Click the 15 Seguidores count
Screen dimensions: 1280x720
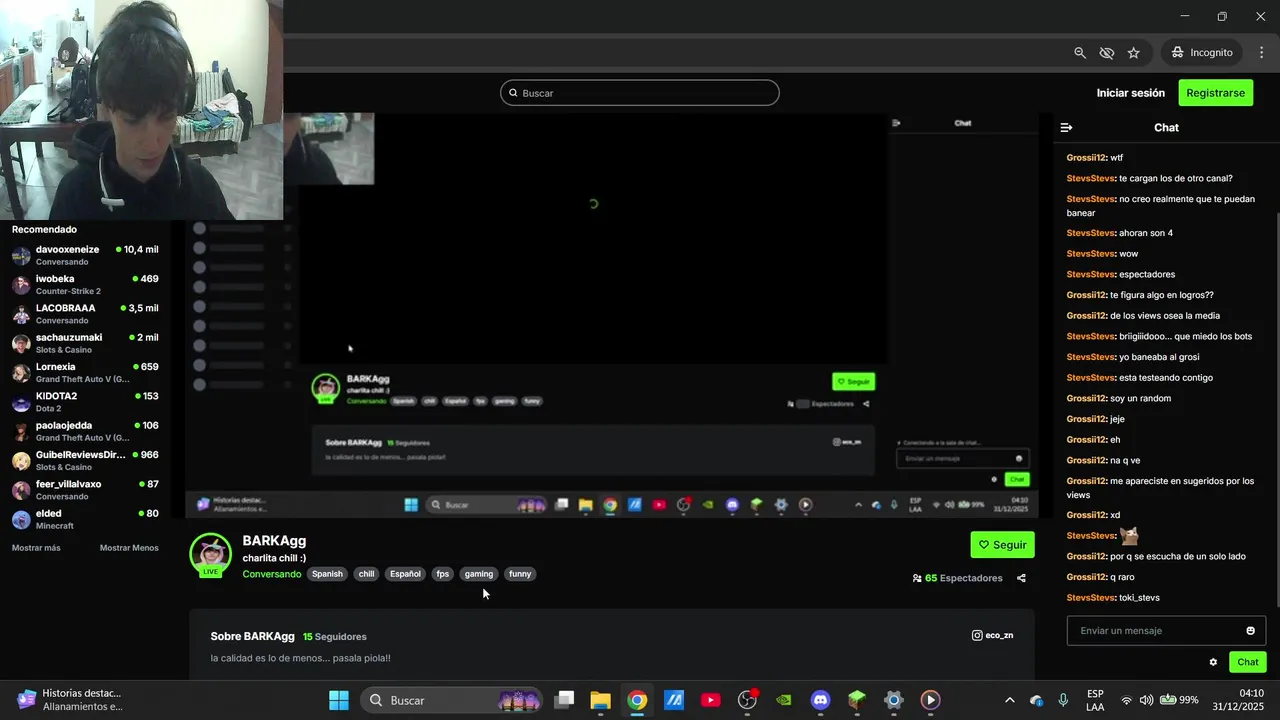click(335, 636)
